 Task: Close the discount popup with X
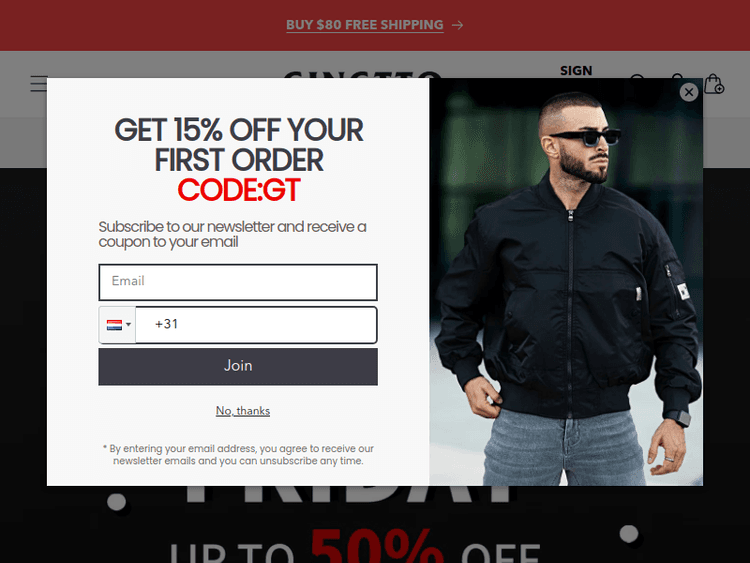(689, 92)
